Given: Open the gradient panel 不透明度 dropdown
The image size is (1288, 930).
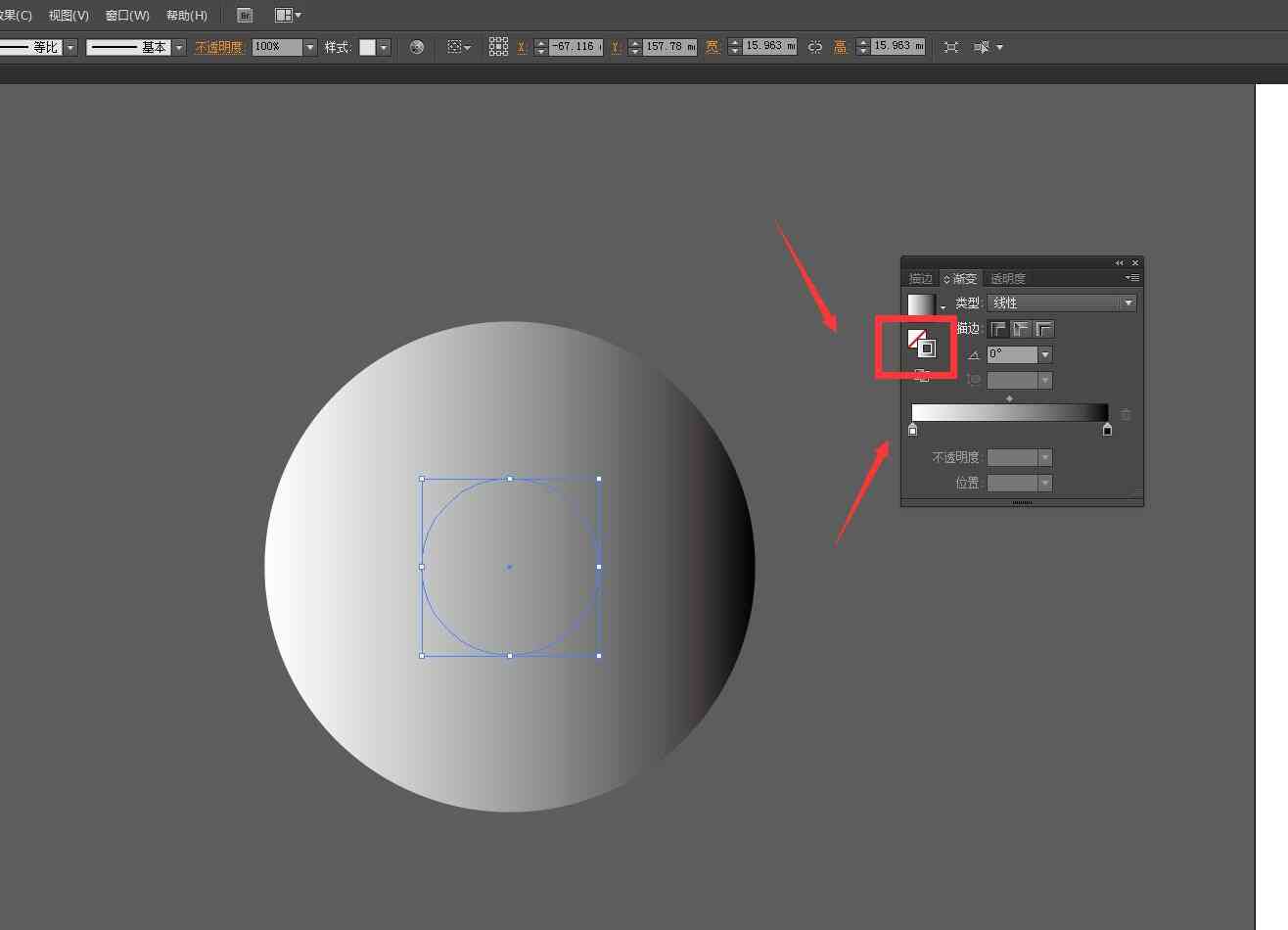Looking at the screenshot, I should pyautogui.click(x=1045, y=457).
